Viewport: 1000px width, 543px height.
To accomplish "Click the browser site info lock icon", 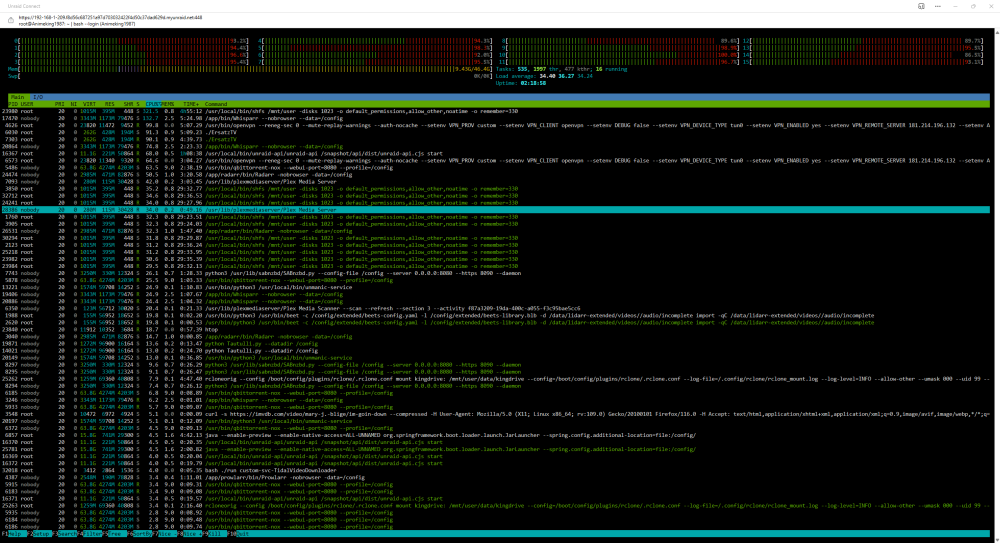I will [10, 20].
